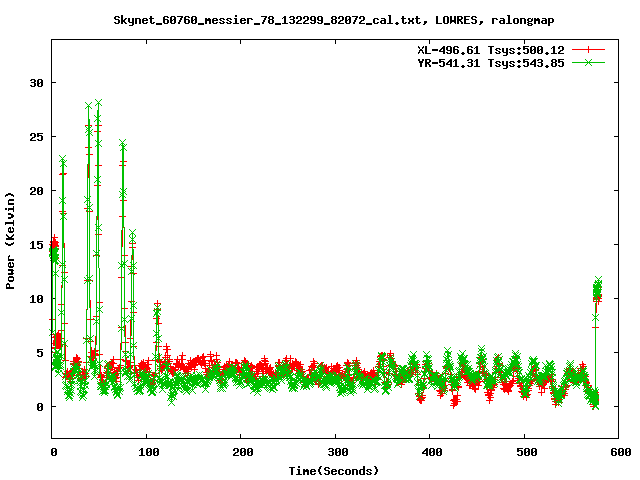The width and height of the screenshot is (640, 480).
Task: Click the x-axis tick label 300
Action: tap(338, 452)
